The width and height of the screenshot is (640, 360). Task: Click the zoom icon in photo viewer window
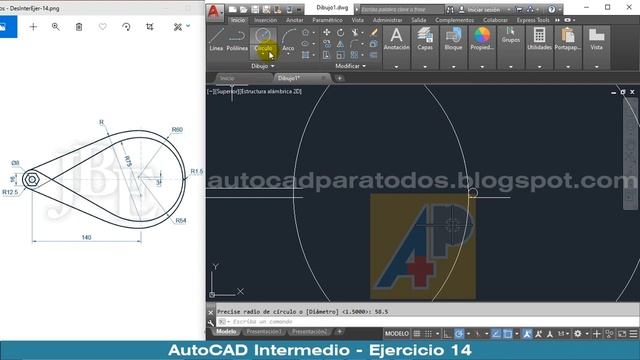tap(56, 27)
